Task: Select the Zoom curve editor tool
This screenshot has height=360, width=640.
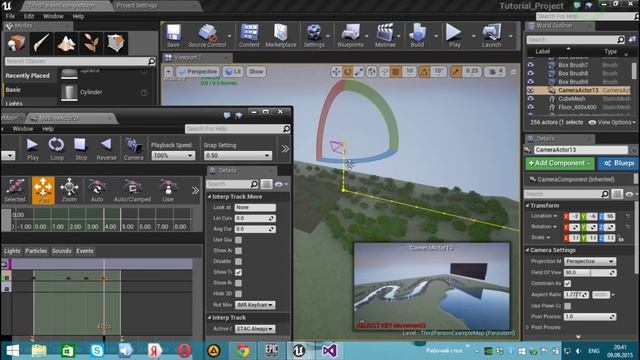Action: (69, 190)
